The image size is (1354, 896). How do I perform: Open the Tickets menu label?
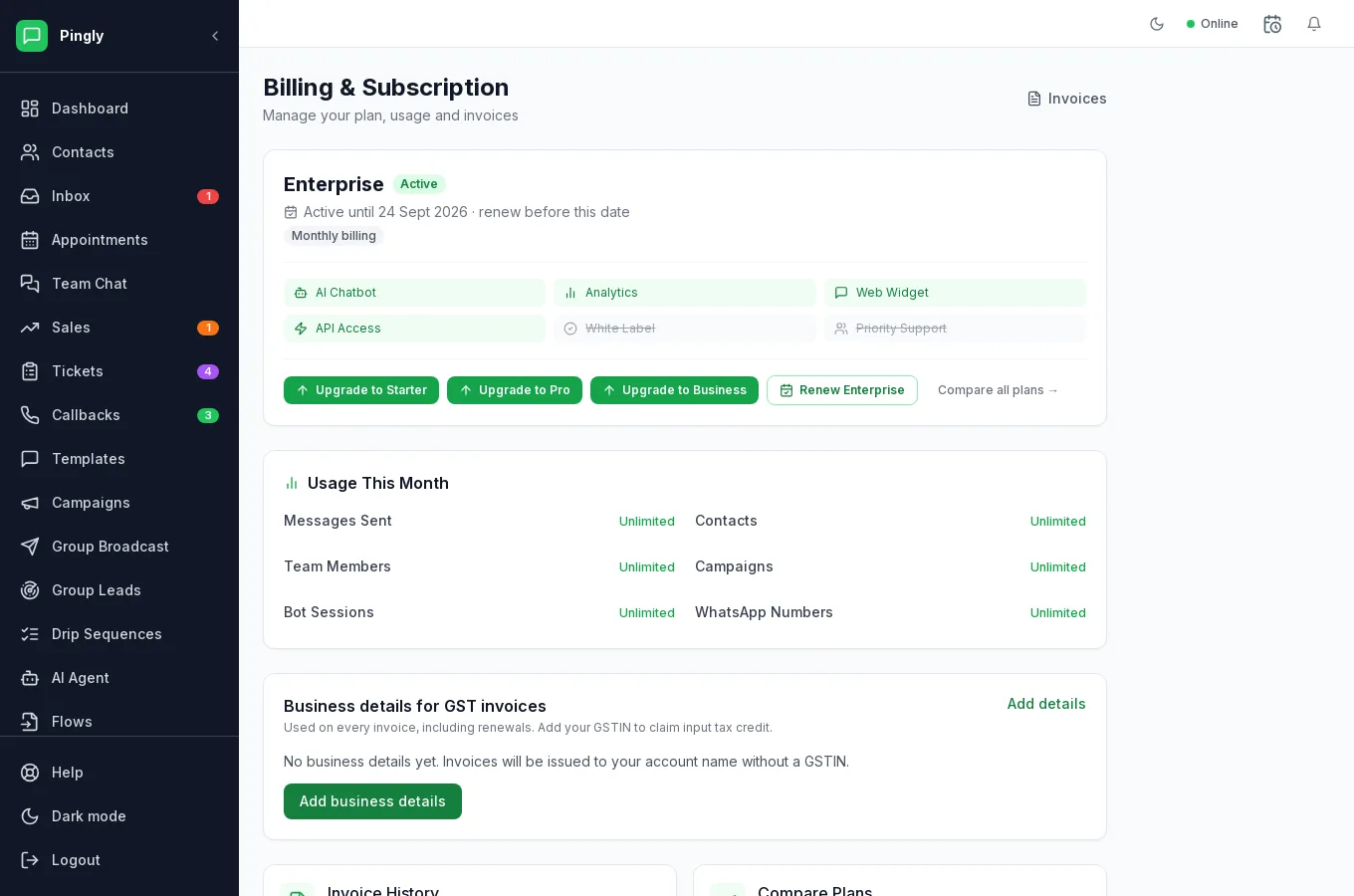[78, 371]
